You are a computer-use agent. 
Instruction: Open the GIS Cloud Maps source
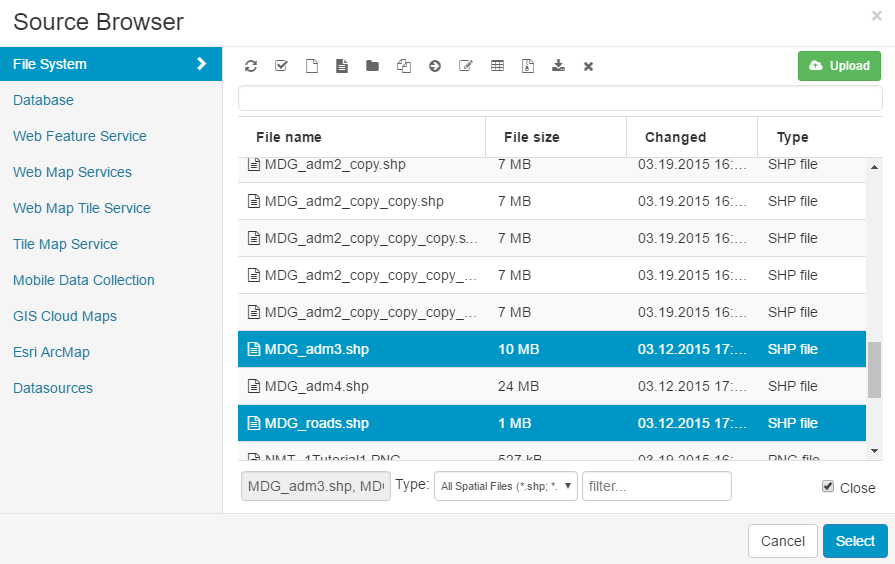point(64,316)
